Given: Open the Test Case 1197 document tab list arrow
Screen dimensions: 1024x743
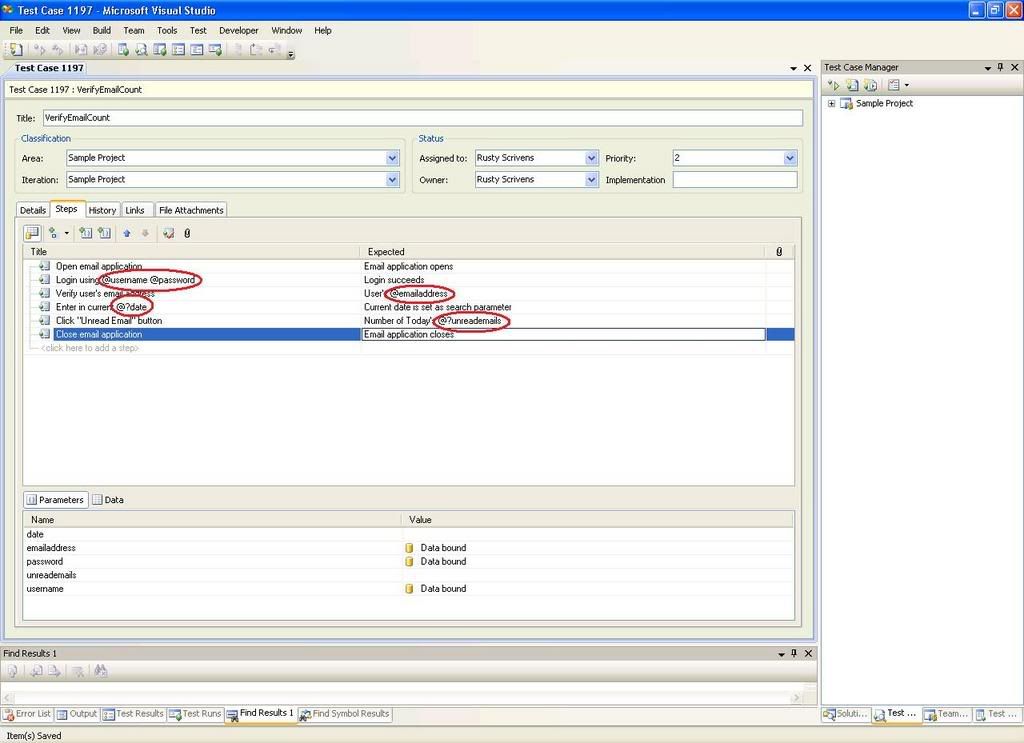Looking at the screenshot, I should 793,68.
